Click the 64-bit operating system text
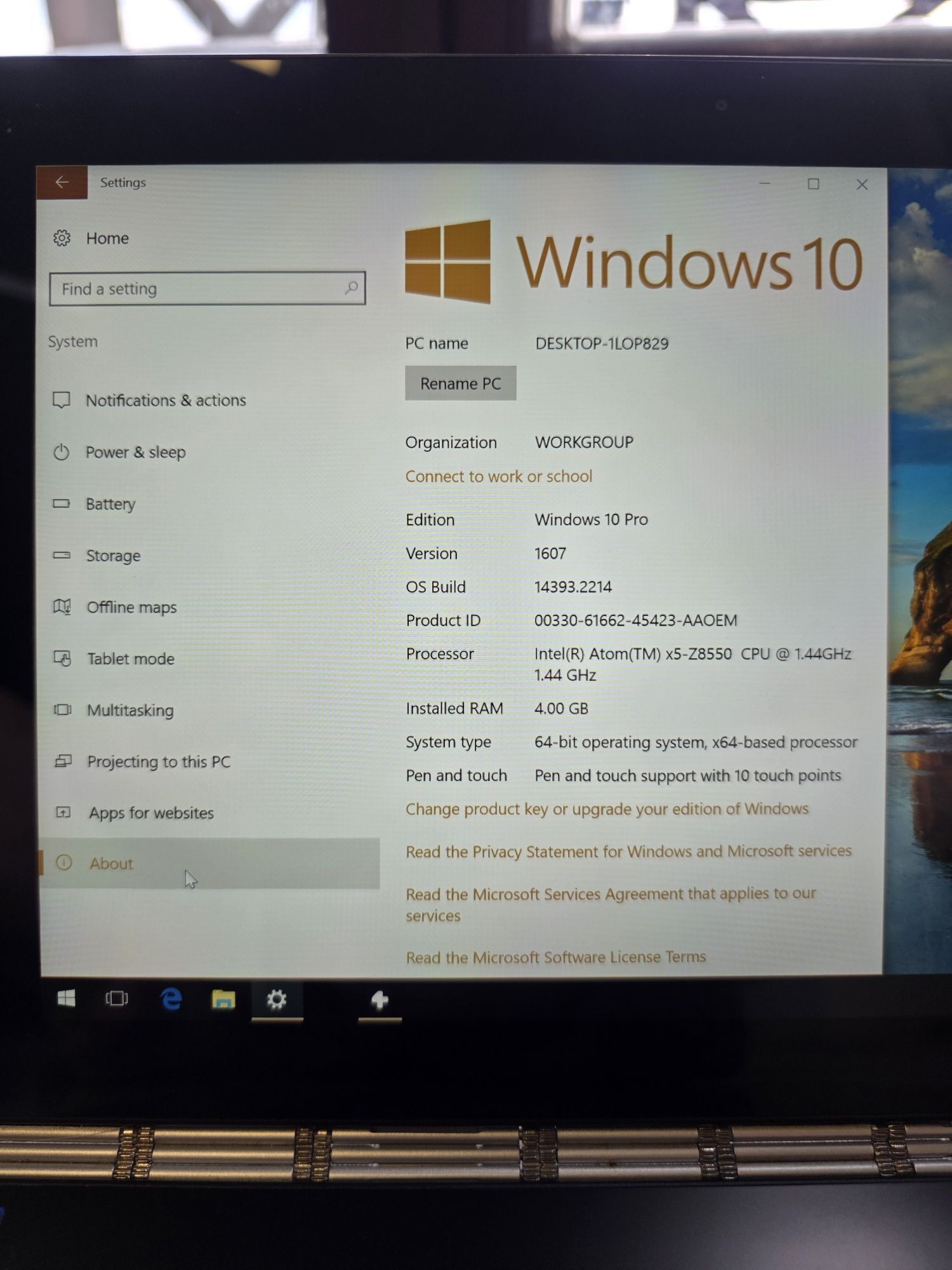This screenshot has height=1270, width=952. [696, 742]
